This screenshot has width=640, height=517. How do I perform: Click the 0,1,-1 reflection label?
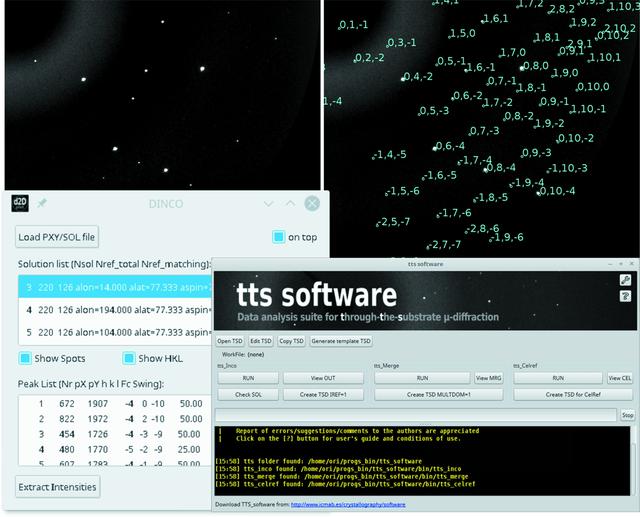[x=353, y=25]
